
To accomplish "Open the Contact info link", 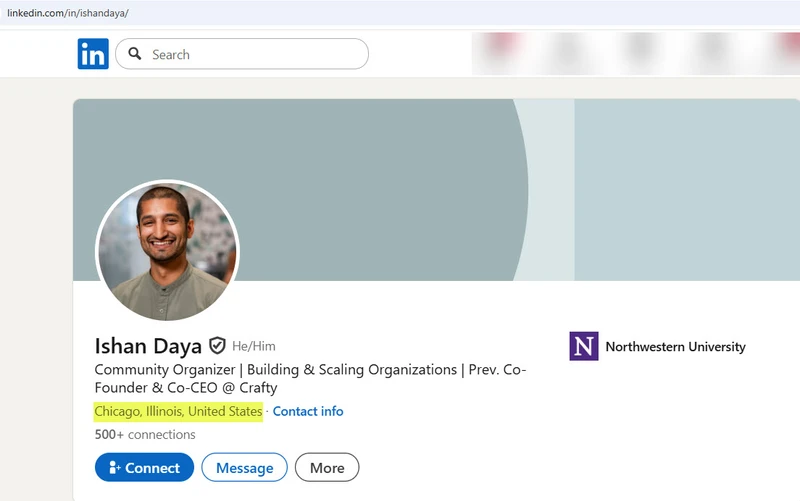I will click(308, 411).
